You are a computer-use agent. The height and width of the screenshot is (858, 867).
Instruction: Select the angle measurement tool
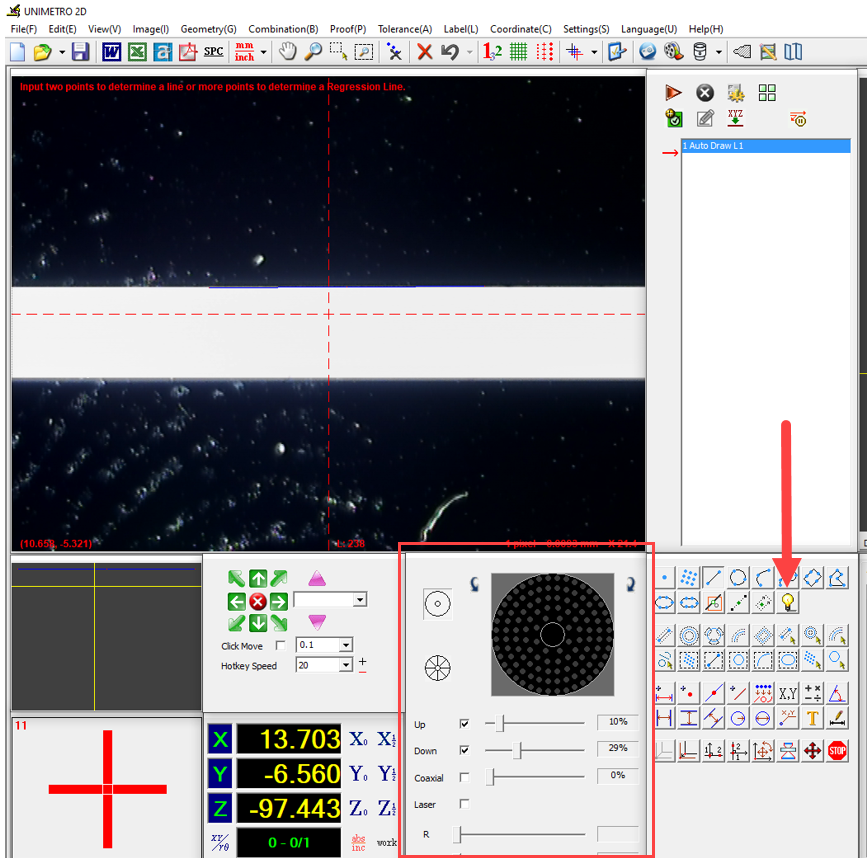click(x=837, y=692)
